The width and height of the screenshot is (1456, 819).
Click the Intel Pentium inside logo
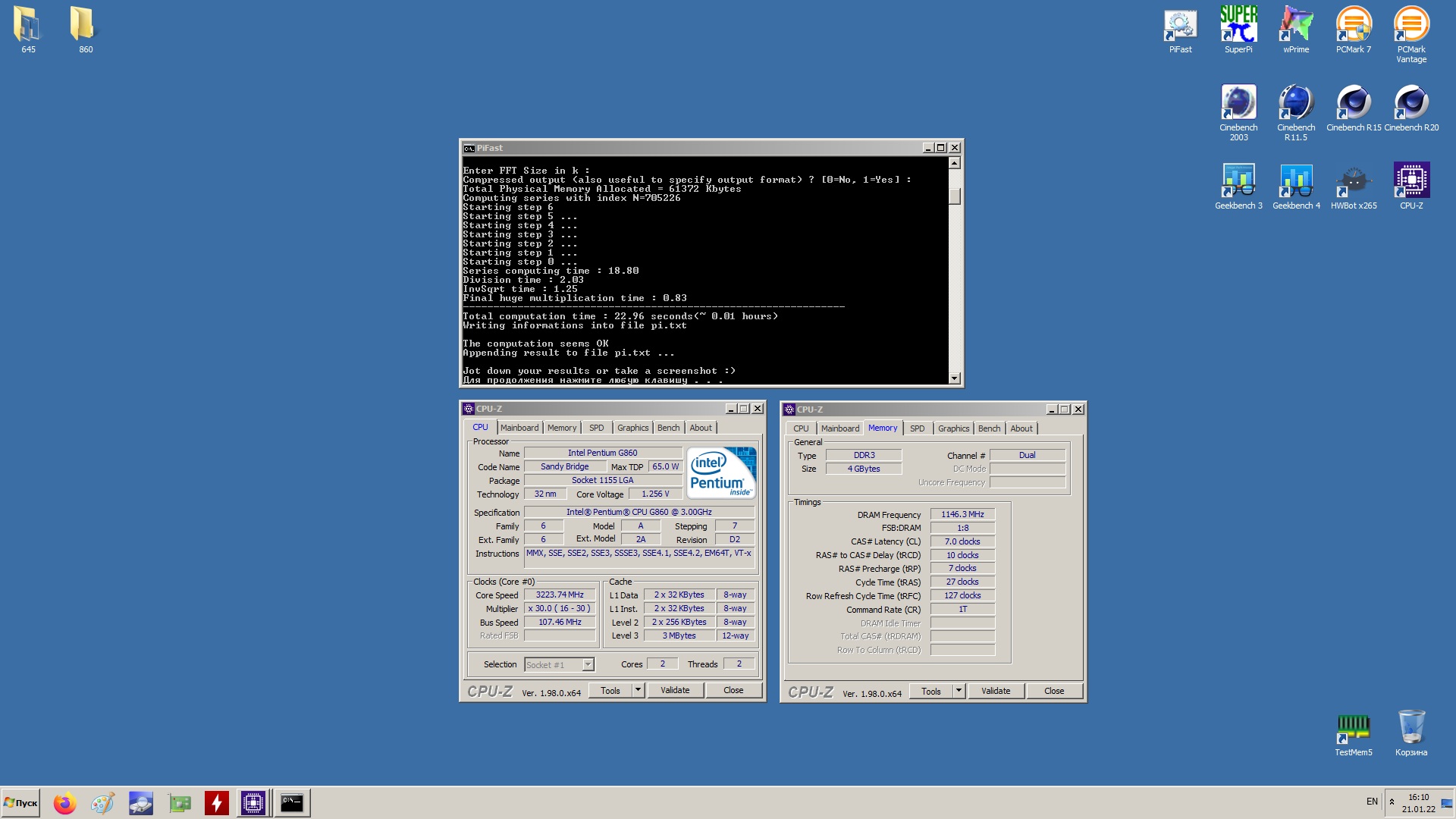(722, 472)
